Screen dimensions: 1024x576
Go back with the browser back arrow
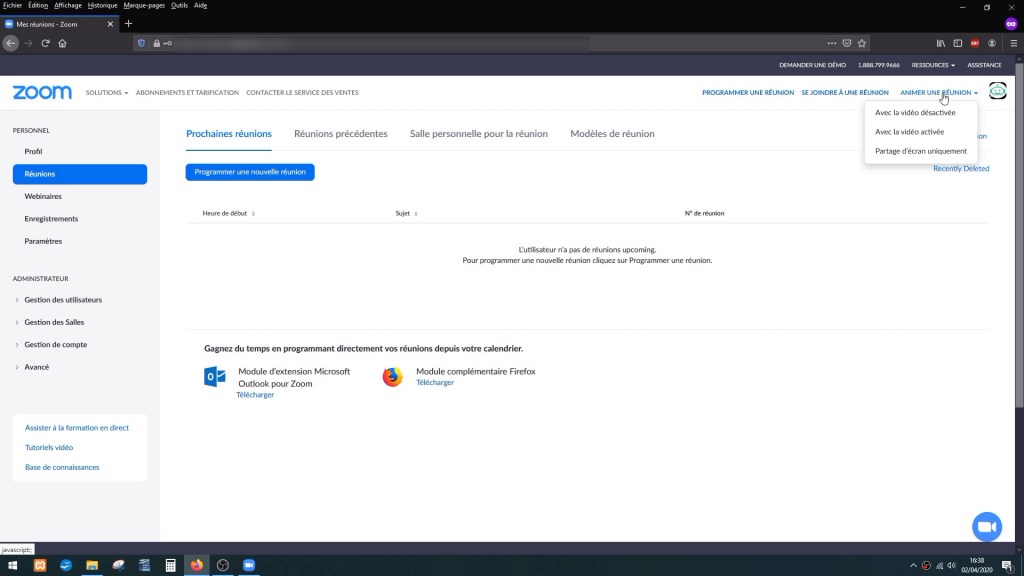coord(10,43)
